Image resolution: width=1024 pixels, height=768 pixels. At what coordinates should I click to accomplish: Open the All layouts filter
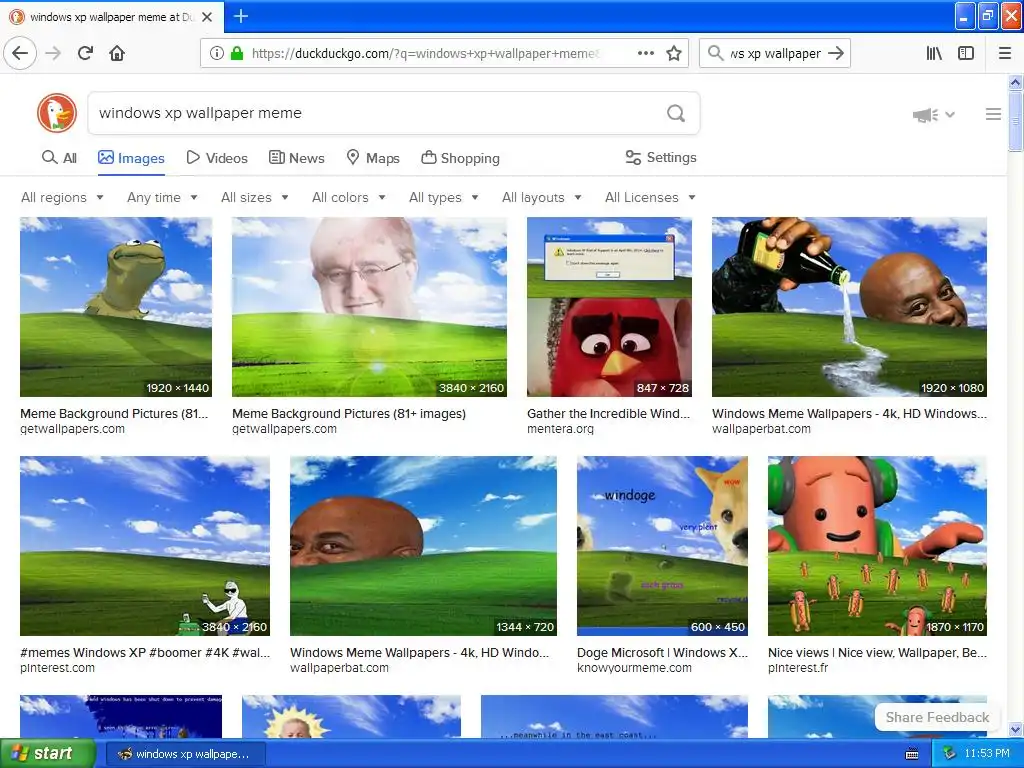click(541, 197)
